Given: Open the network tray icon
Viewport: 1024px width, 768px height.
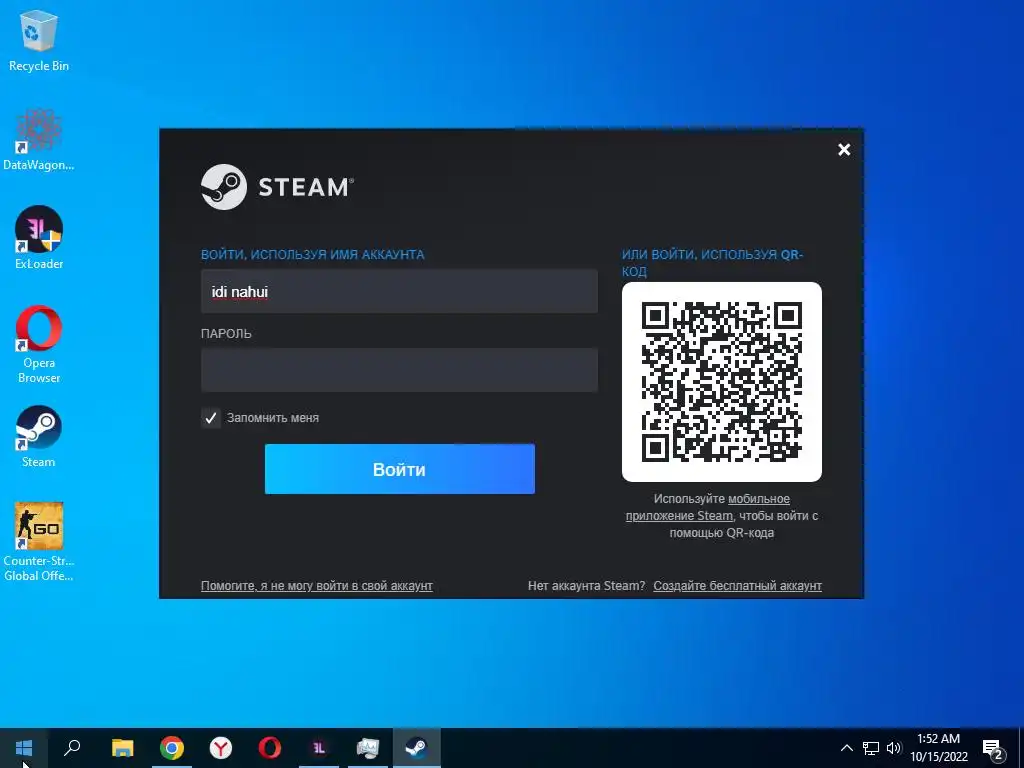Looking at the screenshot, I should pyautogui.click(x=871, y=748).
